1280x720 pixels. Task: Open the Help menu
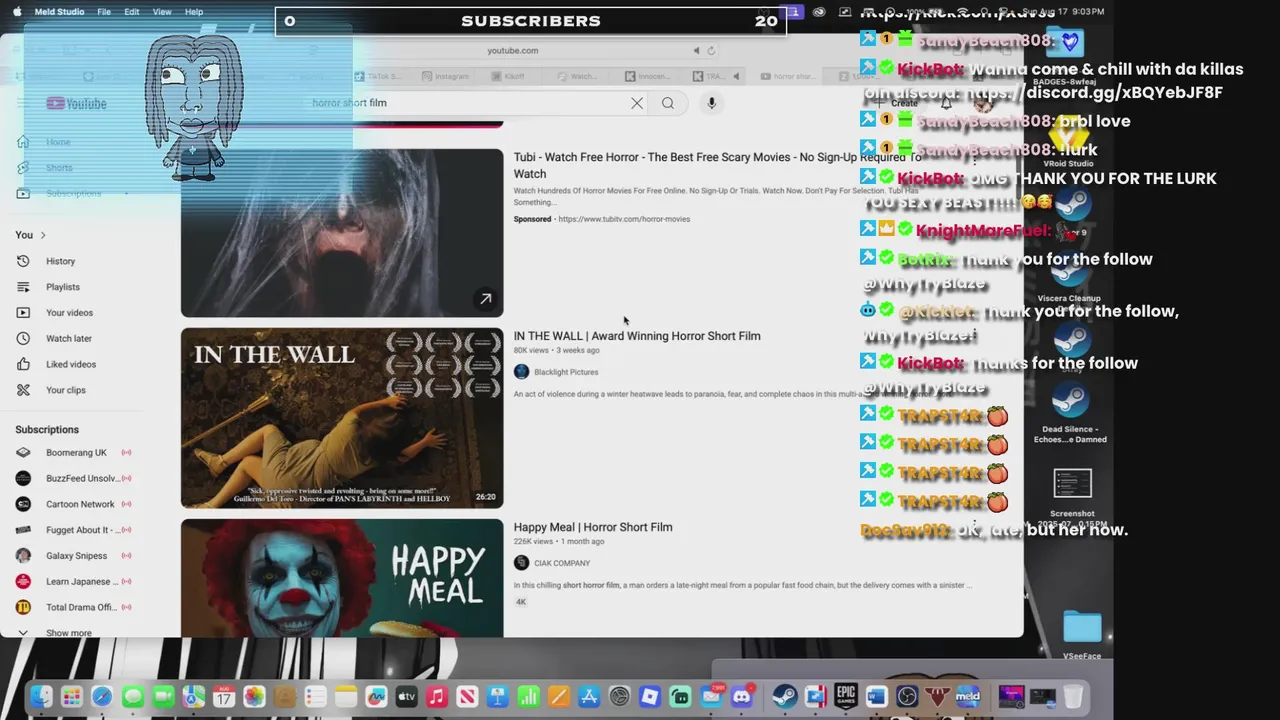click(x=194, y=12)
